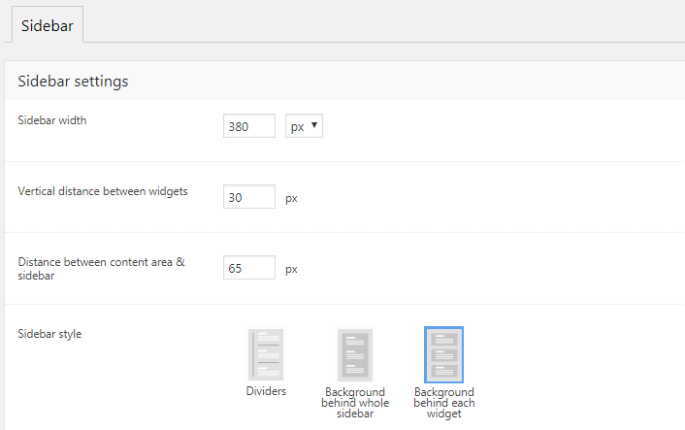
Task: Click "Vertical distance between widgets" label
Action: click(102, 191)
